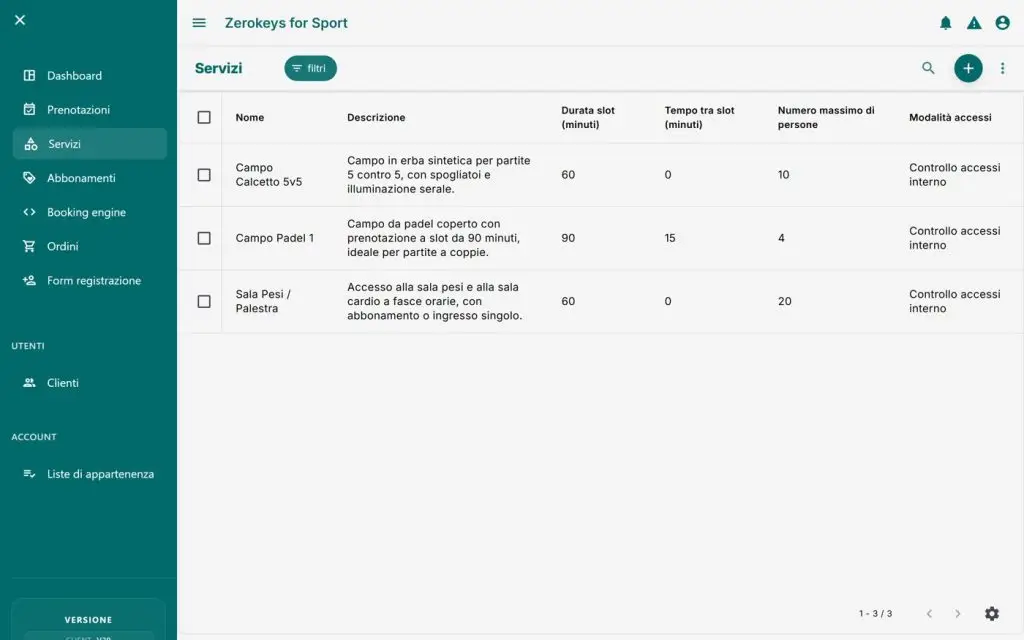The image size is (1024, 640).
Task: Click the Campo Padel 1 name cell
Action: (x=274, y=238)
